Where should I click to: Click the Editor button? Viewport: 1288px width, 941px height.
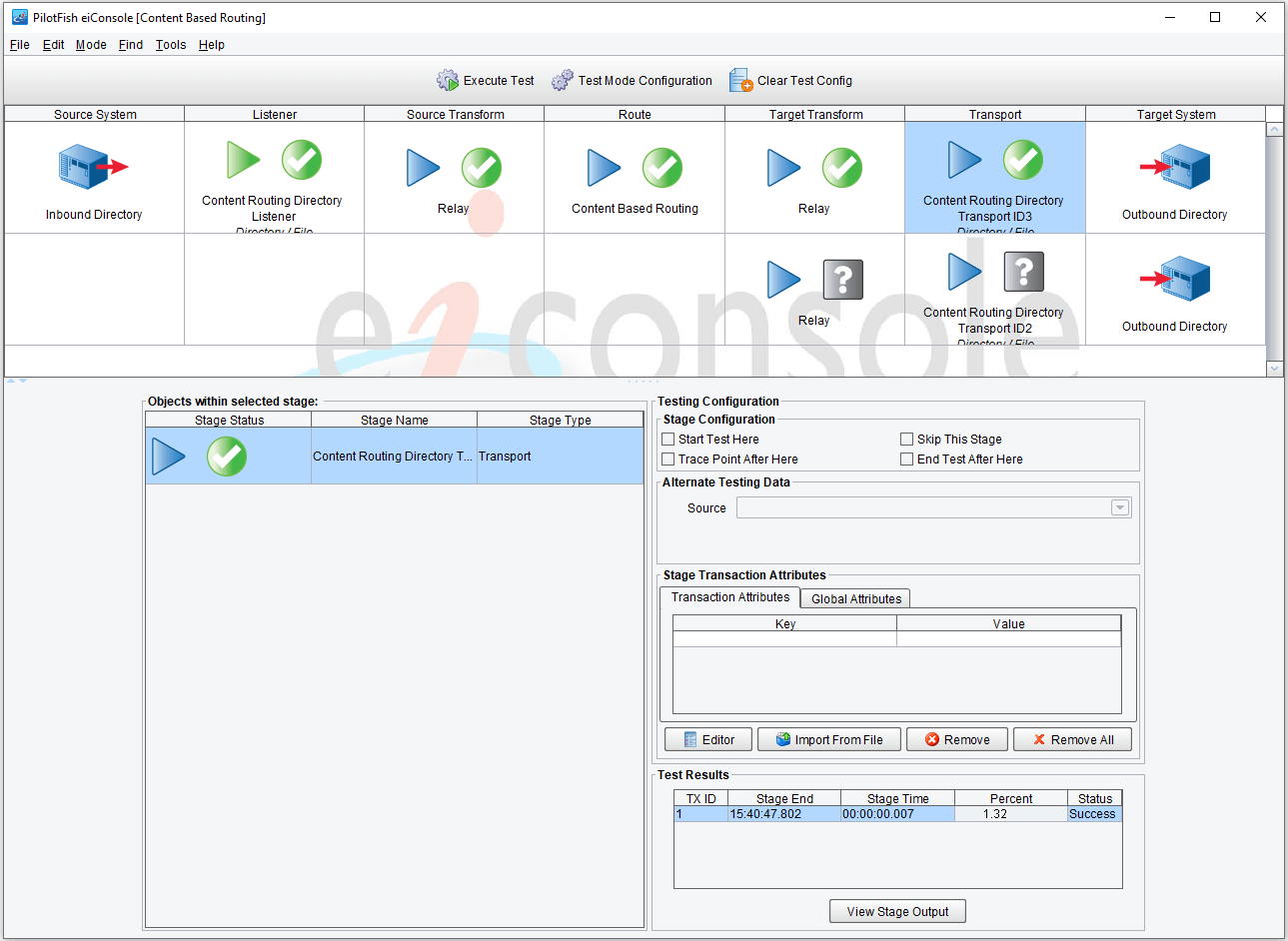point(708,740)
